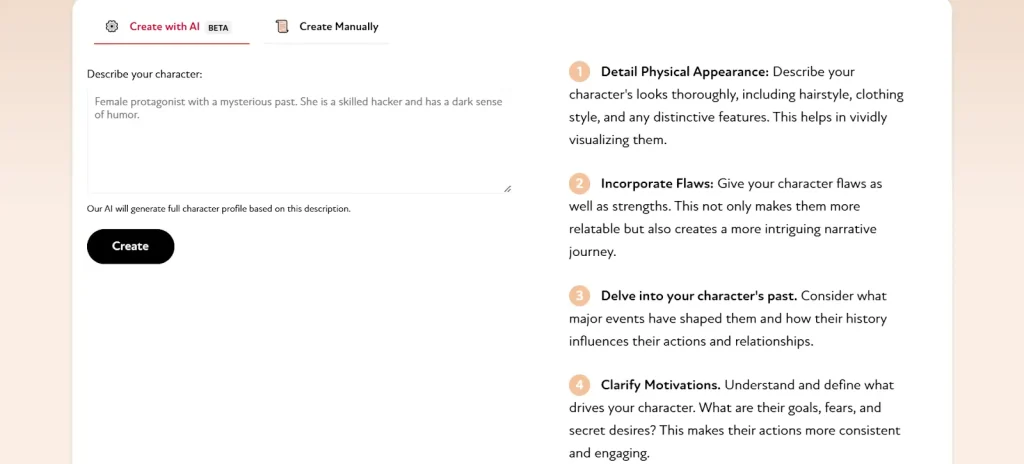Open the Create Manually tab
The height and width of the screenshot is (464, 1024).
pos(338,27)
